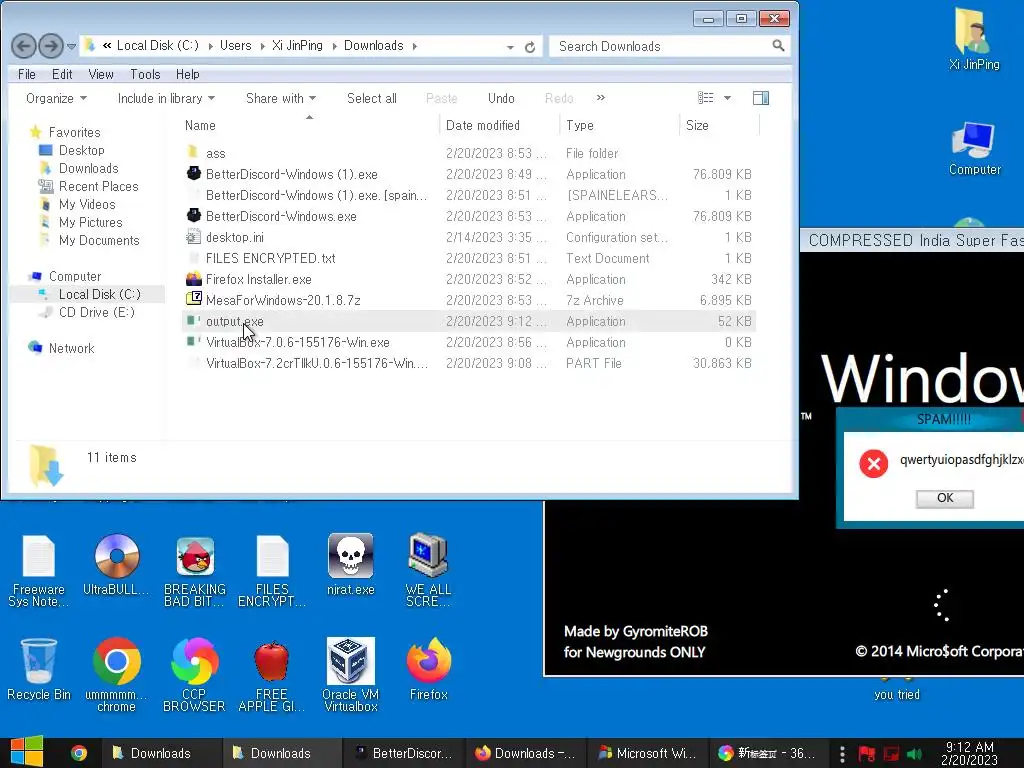Click Select all in toolbar
The image size is (1024, 768).
[372, 98]
